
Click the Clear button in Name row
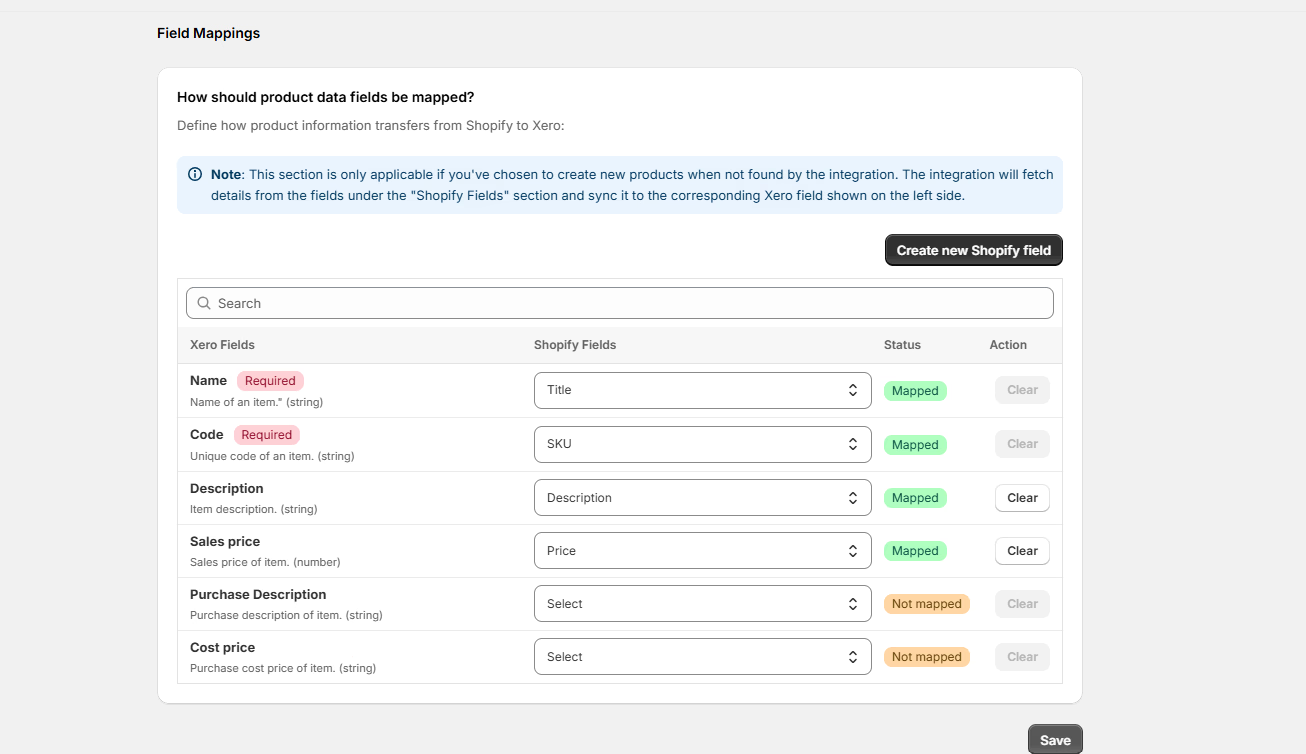(1022, 390)
